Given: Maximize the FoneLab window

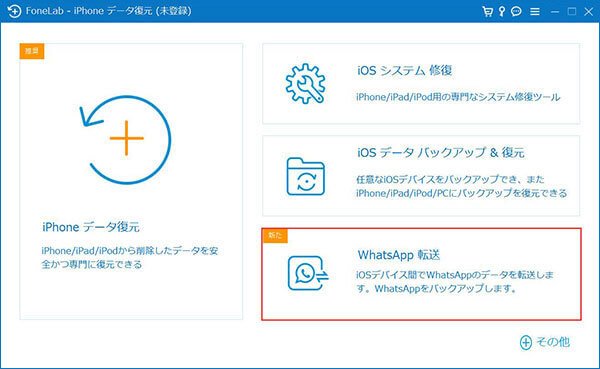Looking at the screenshot, I should pyautogui.click(x=572, y=11).
